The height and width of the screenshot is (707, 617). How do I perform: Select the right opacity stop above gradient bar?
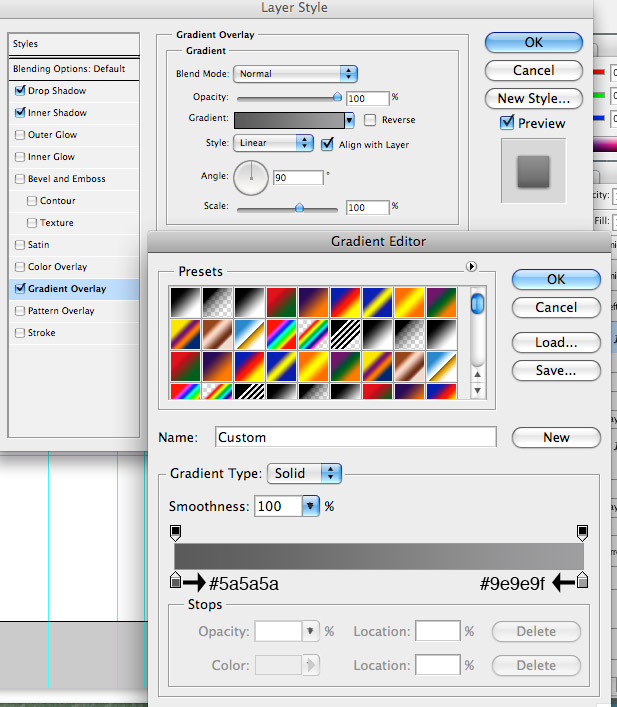[x=582, y=533]
